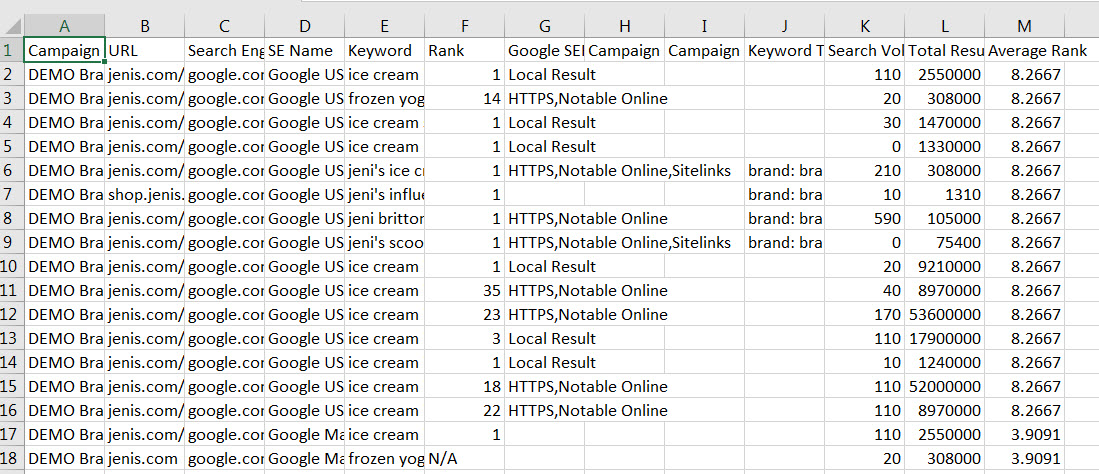Viewport: 1099px width, 474px height.
Task: Click 'jeni's scoo' keyword cell
Action: tap(385, 242)
